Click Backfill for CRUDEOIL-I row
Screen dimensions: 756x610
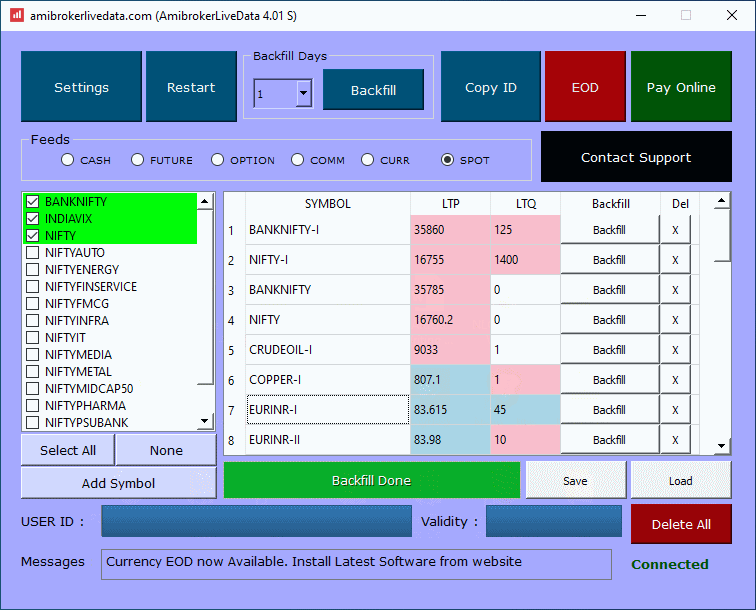coord(609,349)
